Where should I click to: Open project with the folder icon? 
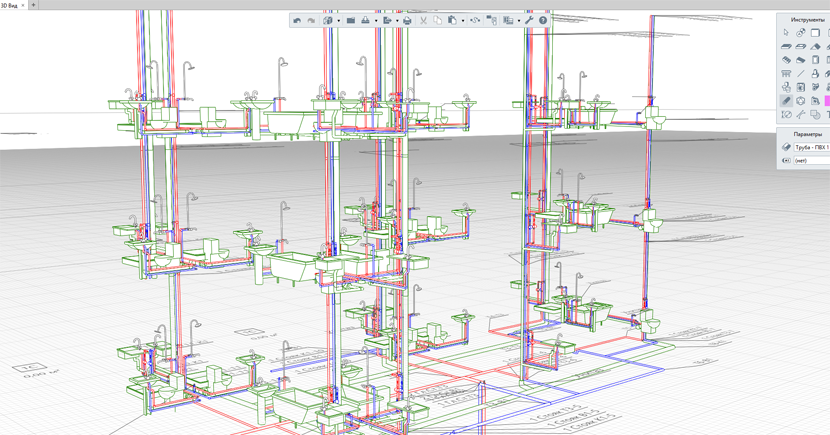[x=351, y=21]
